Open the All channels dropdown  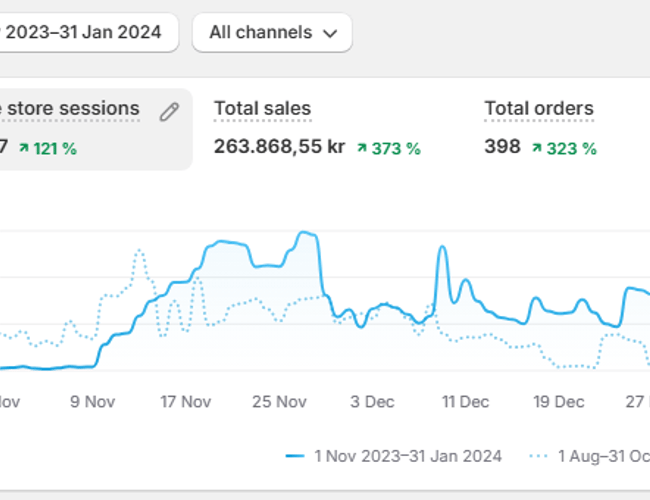(x=271, y=32)
